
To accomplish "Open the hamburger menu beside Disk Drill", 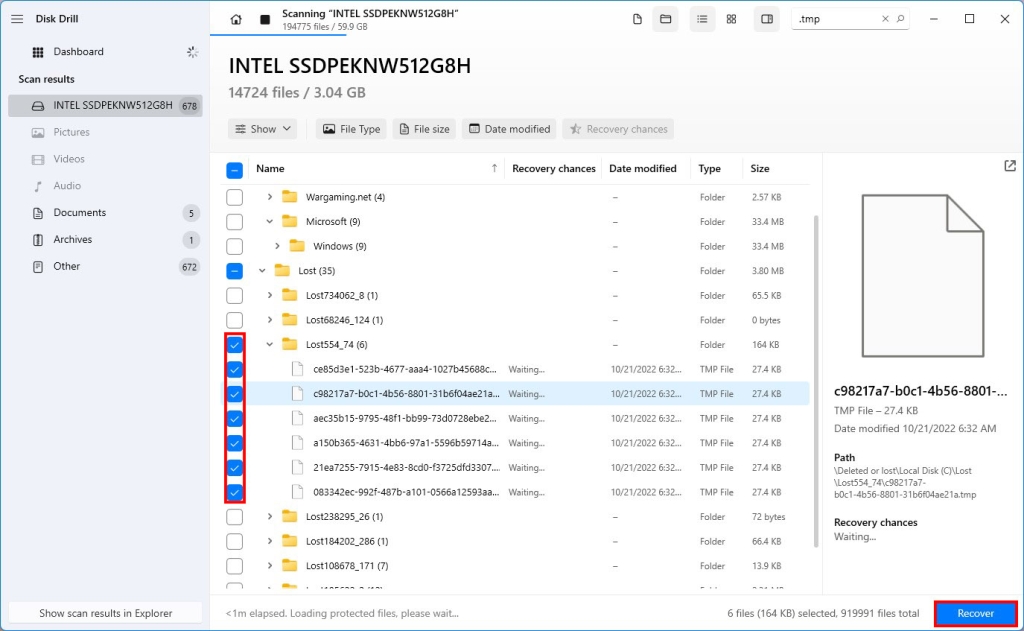I will coord(17,17).
